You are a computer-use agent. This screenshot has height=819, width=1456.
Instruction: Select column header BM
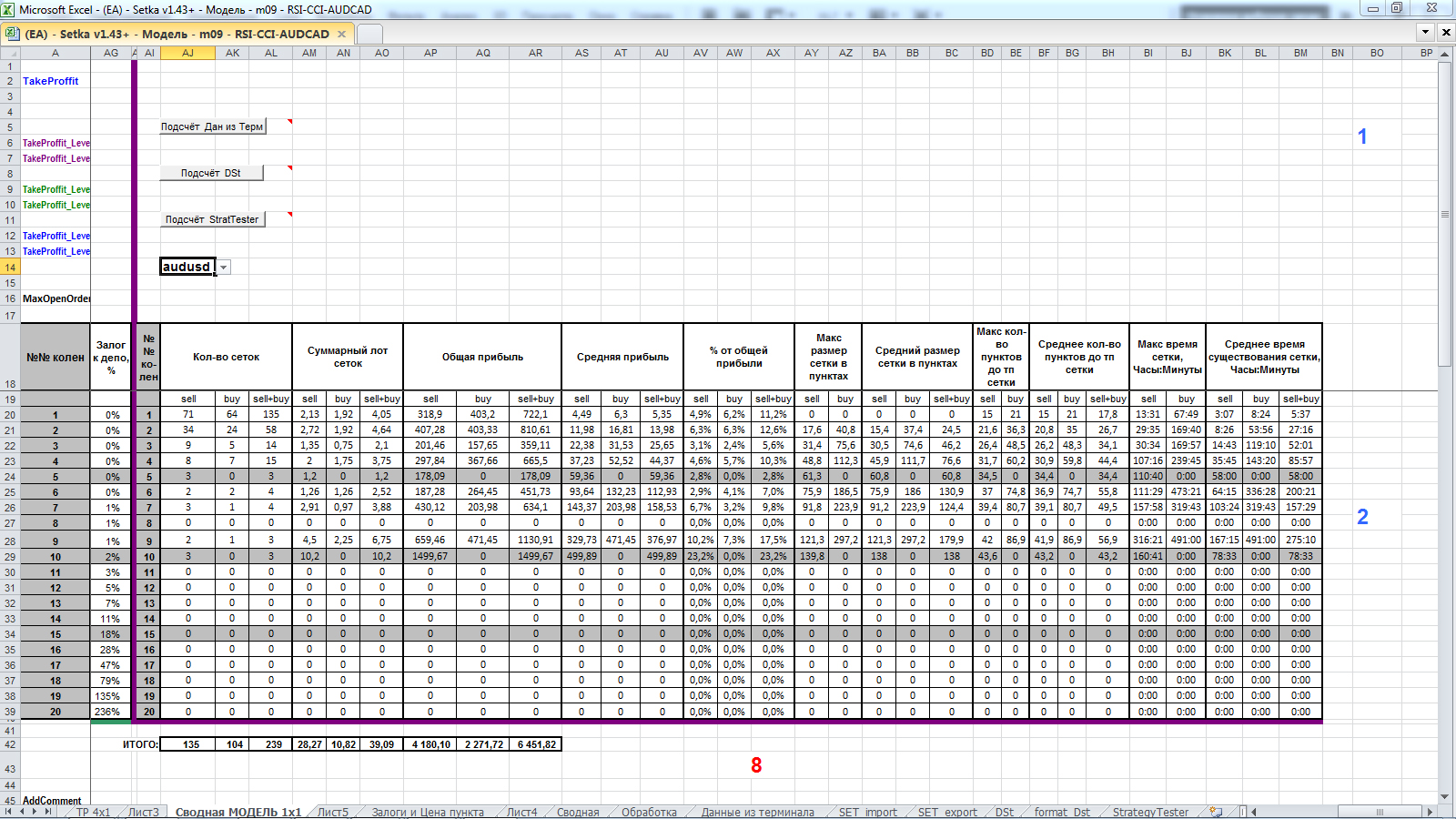click(x=1300, y=53)
